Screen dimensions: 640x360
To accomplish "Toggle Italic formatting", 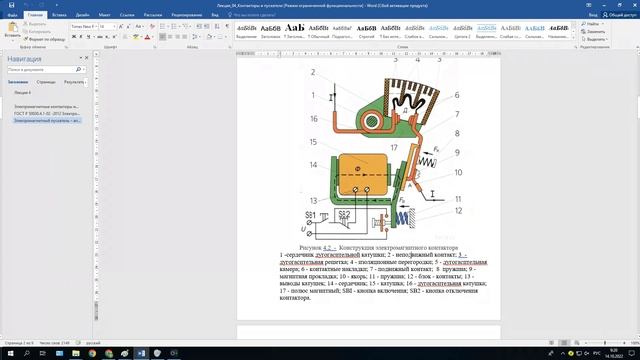I will click(81, 37).
